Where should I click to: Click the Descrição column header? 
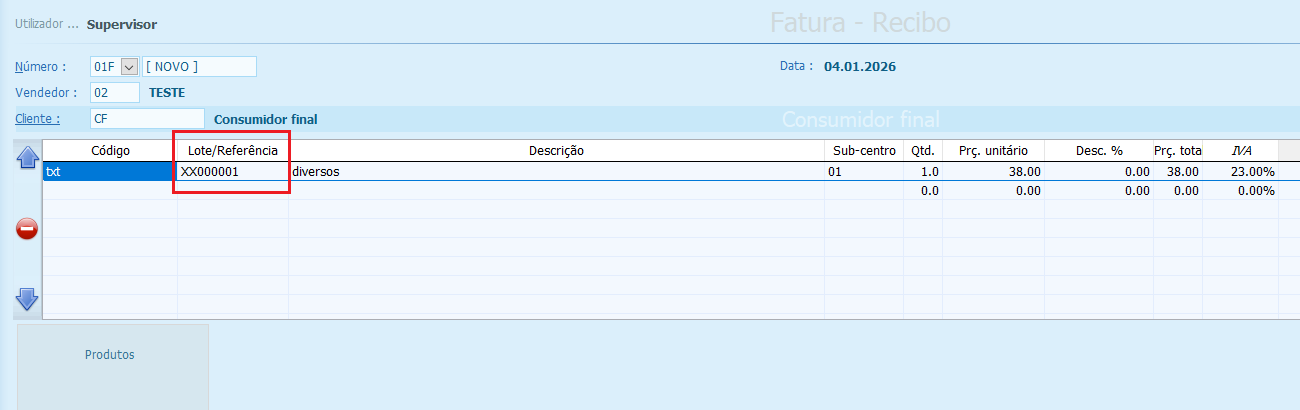[556, 151]
